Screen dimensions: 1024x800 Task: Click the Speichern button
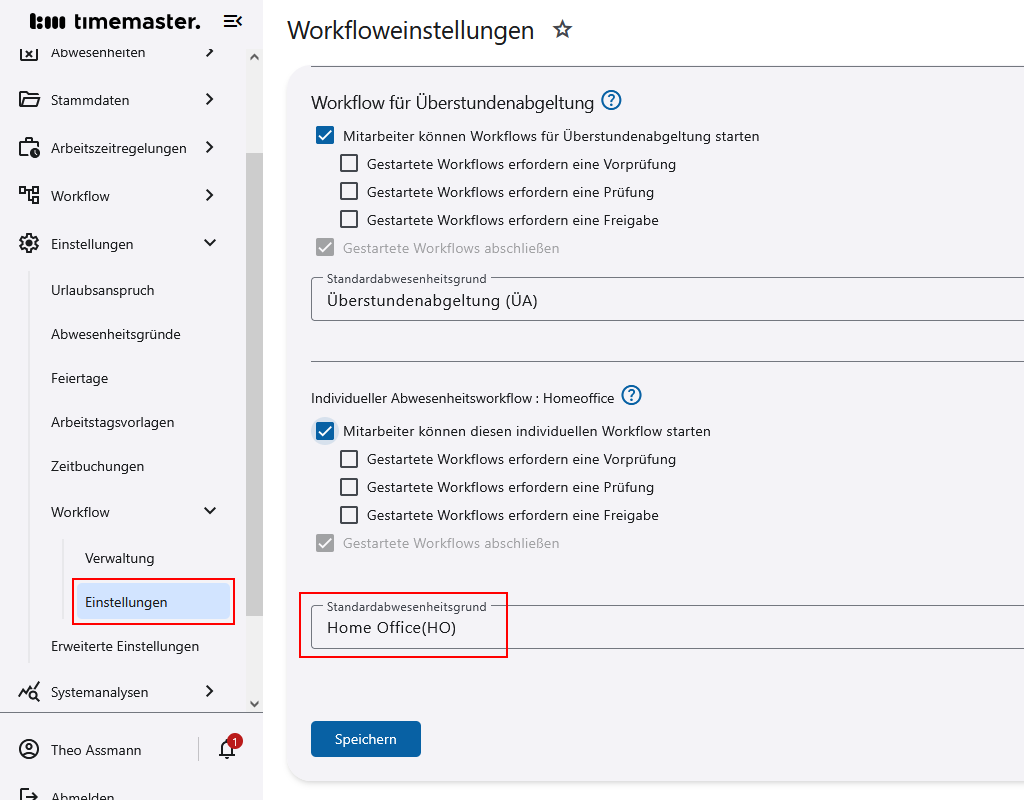point(366,739)
